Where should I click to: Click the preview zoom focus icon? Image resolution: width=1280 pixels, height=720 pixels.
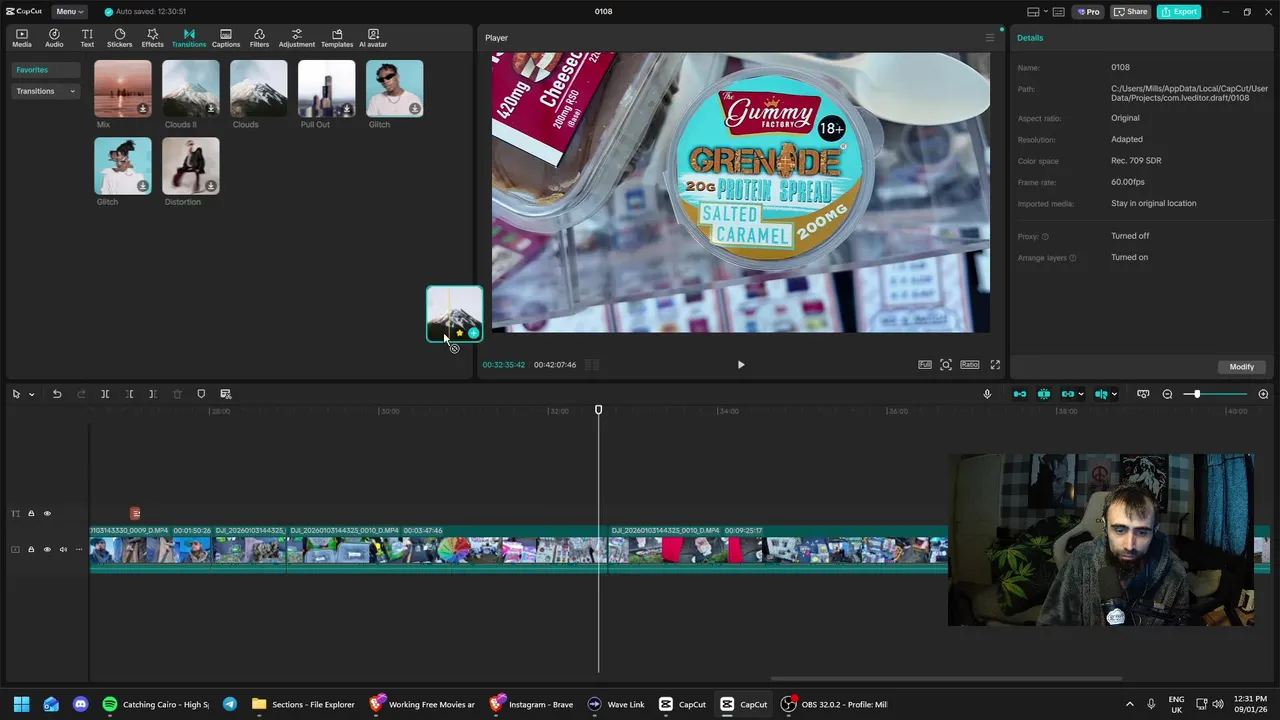pyautogui.click(x=946, y=365)
